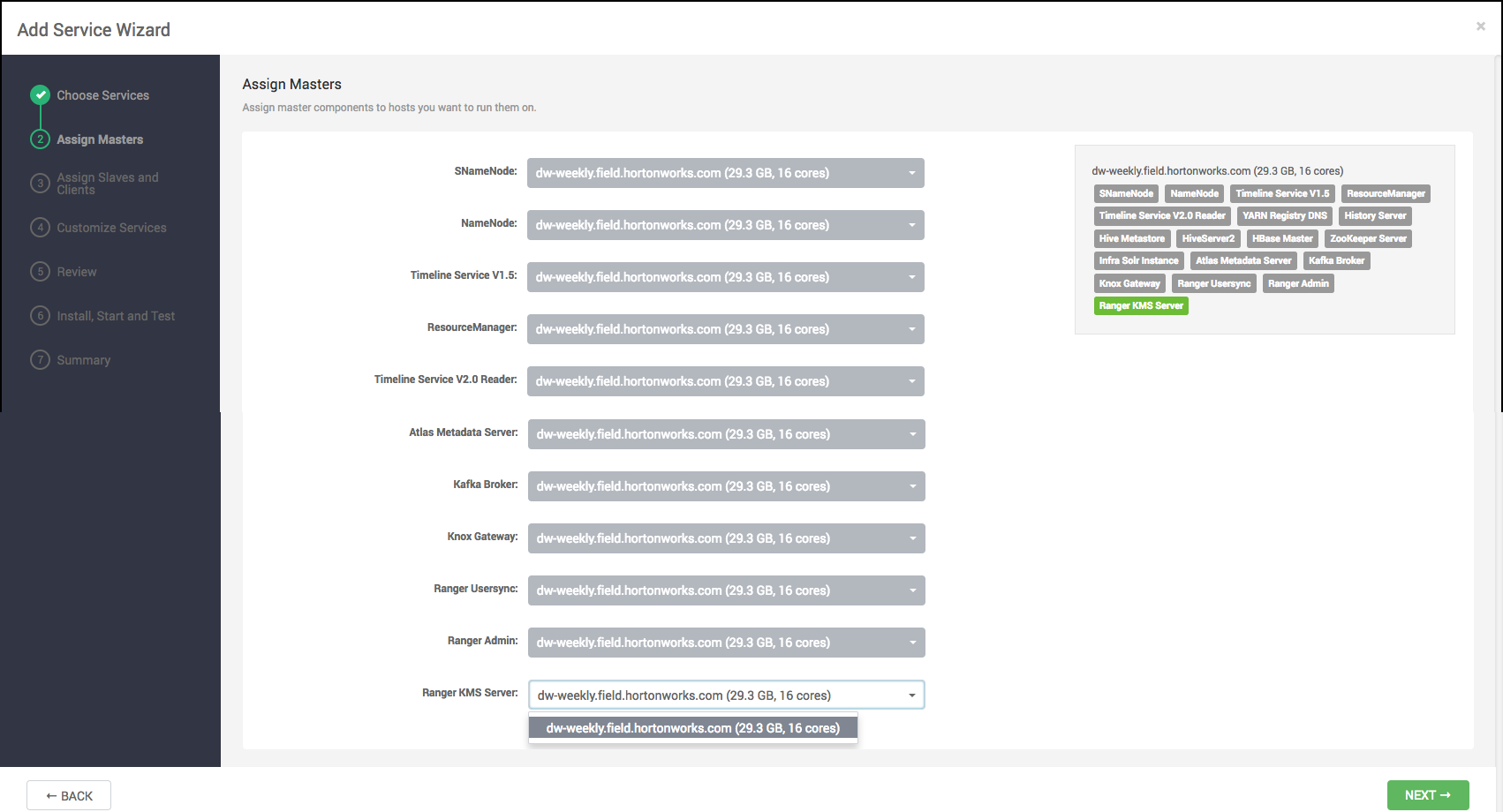Screen dimensions: 1503x812
Task: Click the NameNode tag in host summary
Action: (1194, 193)
